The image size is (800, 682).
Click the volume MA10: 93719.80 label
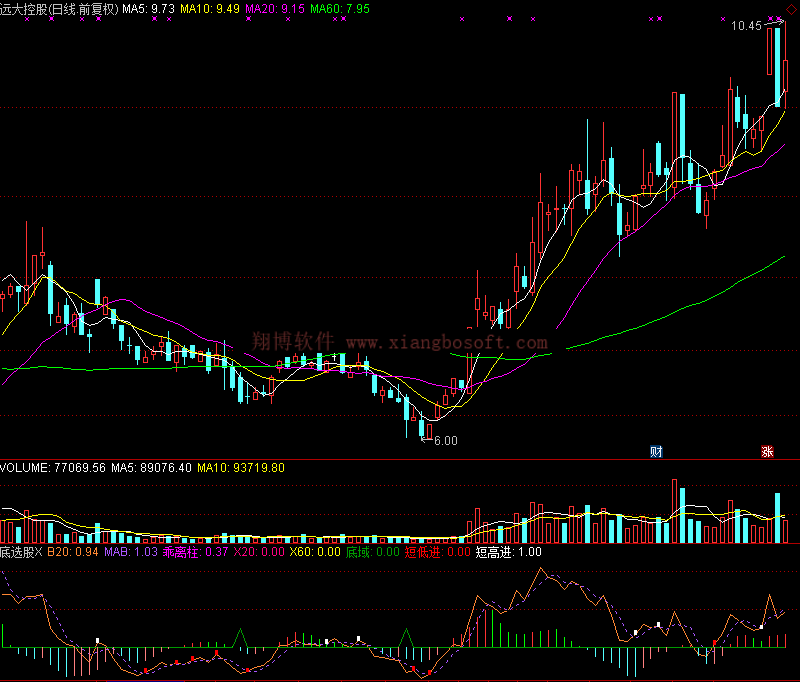241,468
